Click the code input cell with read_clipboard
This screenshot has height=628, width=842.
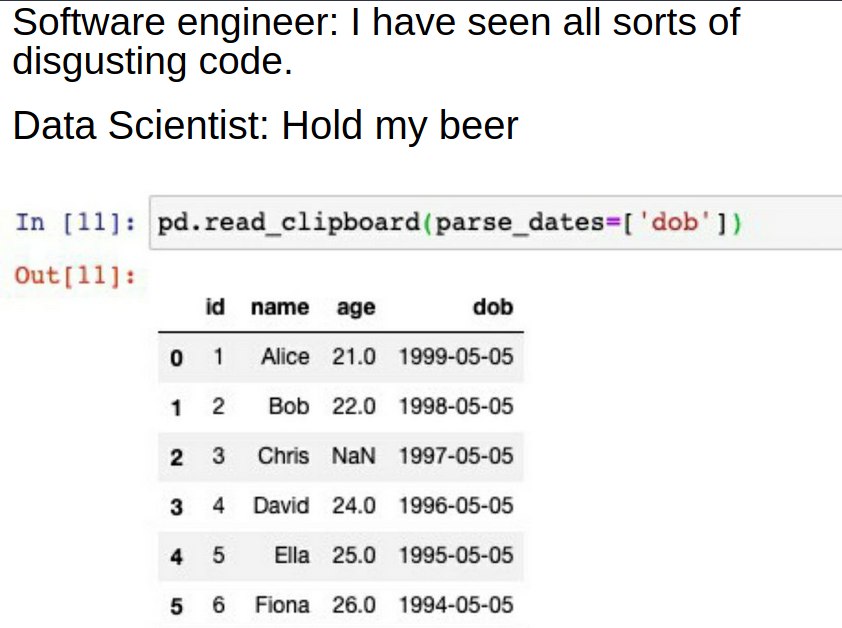496,222
